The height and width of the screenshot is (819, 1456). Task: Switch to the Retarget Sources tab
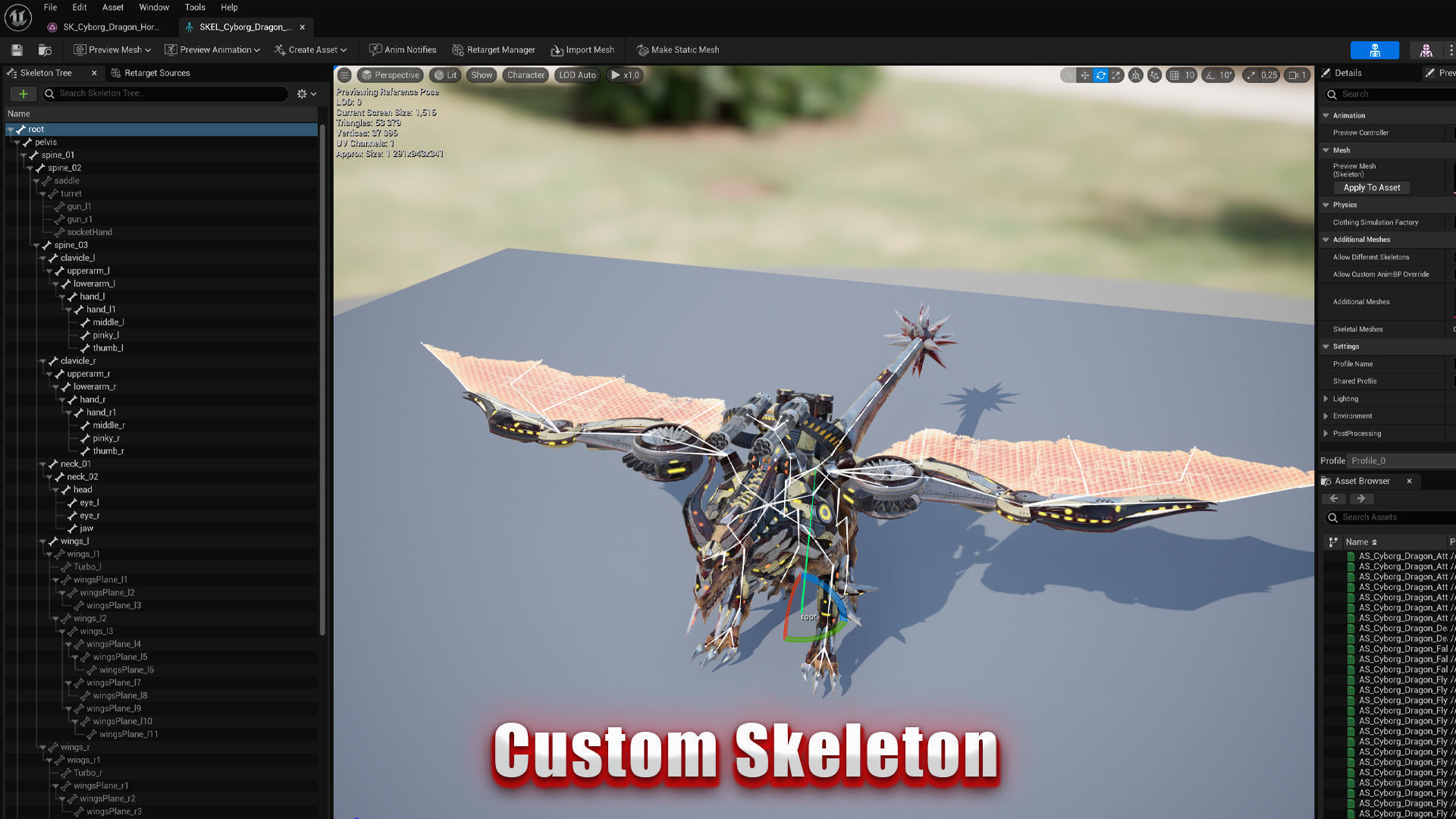150,74
